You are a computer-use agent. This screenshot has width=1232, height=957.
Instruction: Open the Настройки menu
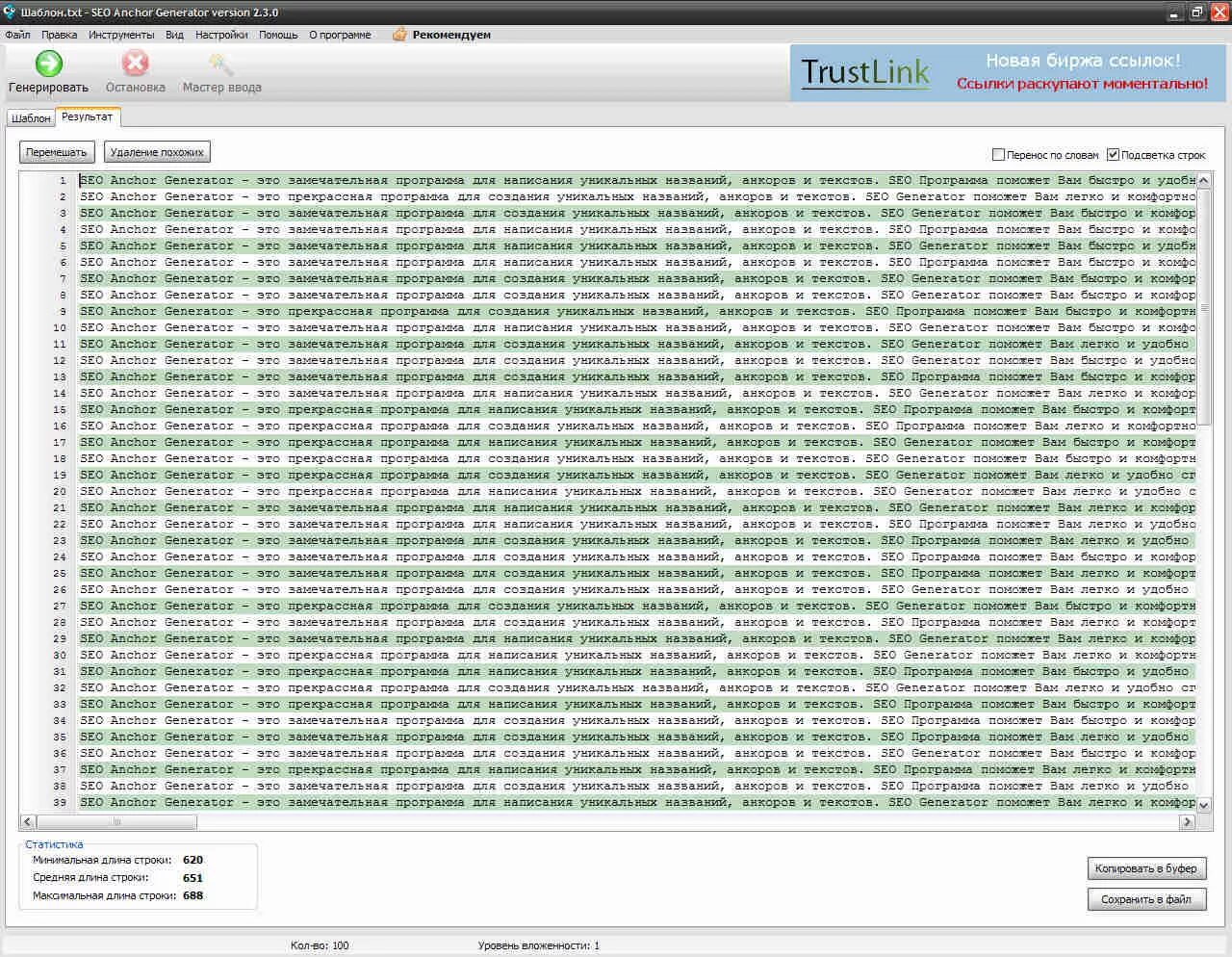[221, 35]
